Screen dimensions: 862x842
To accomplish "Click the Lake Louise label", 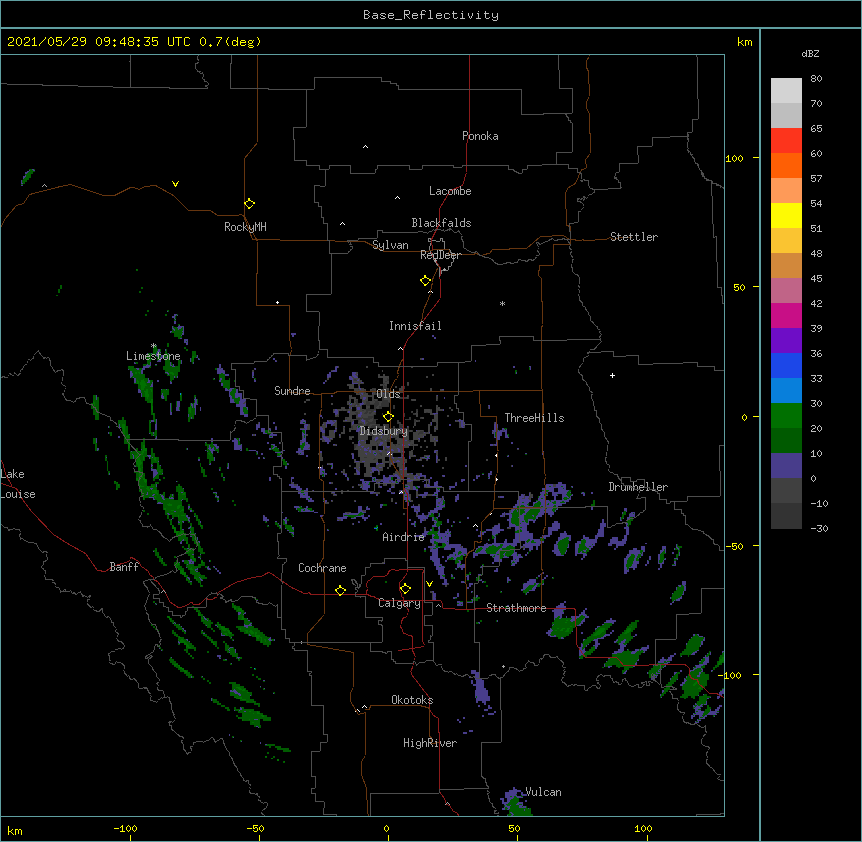I will coord(18,484).
